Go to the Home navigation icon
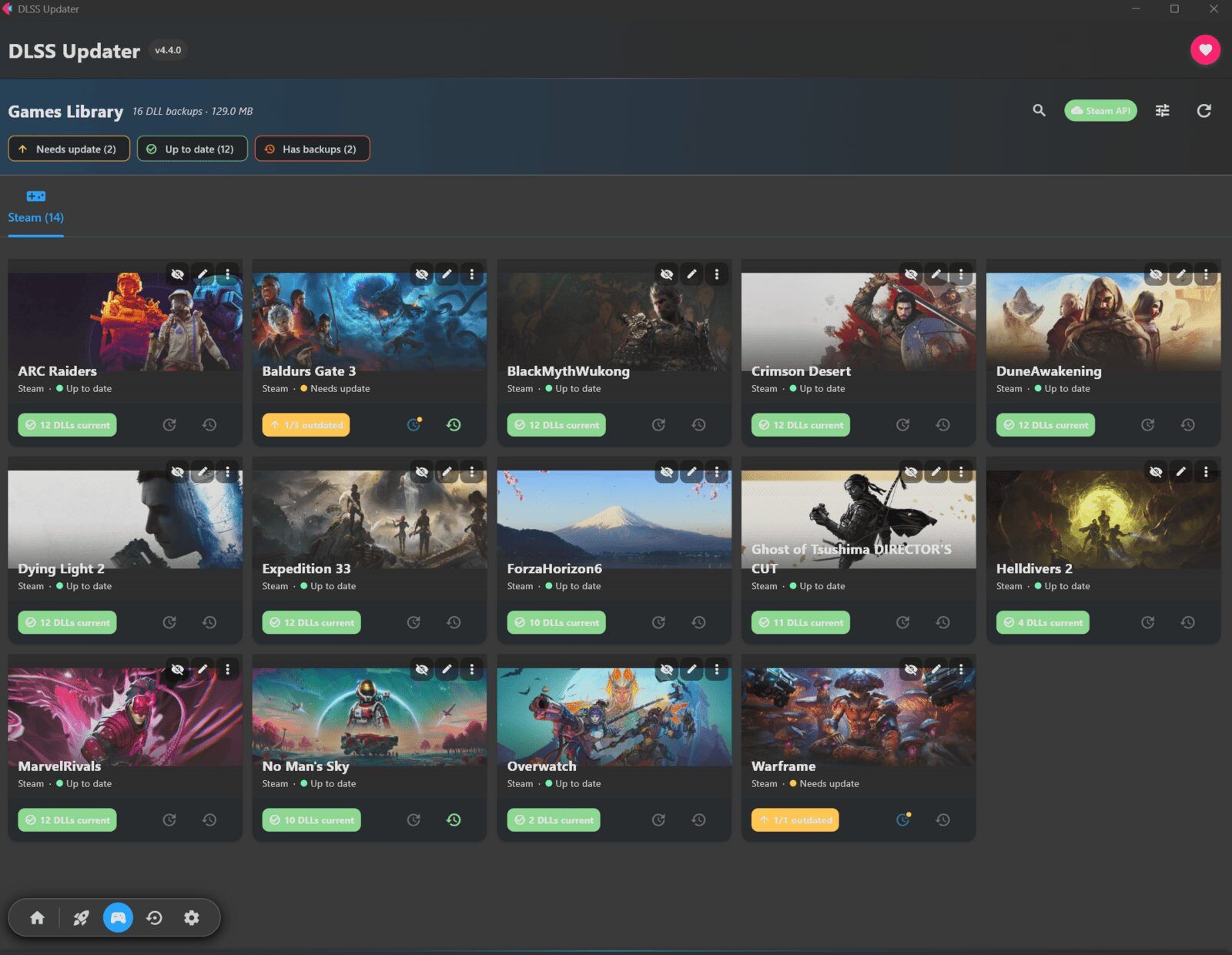This screenshot has height=955, width=1232. (x=37, y=917)
